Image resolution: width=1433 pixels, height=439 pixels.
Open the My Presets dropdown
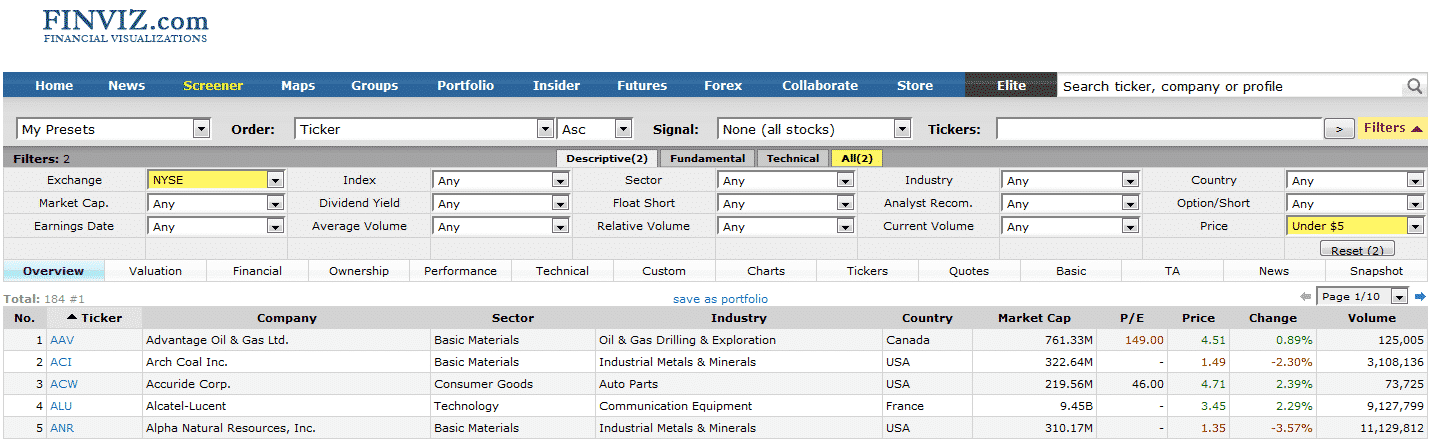(113, 129)
